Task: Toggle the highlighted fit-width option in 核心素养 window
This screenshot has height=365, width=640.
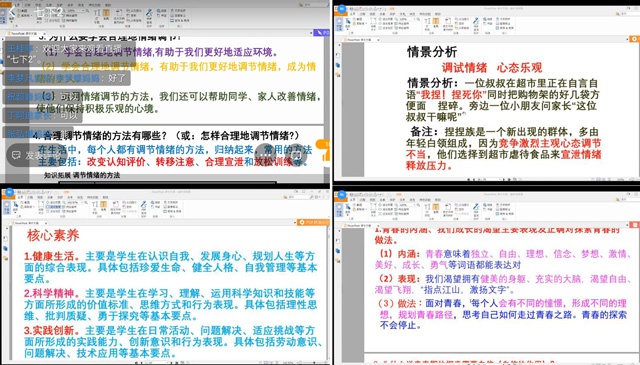Action: 54,207
